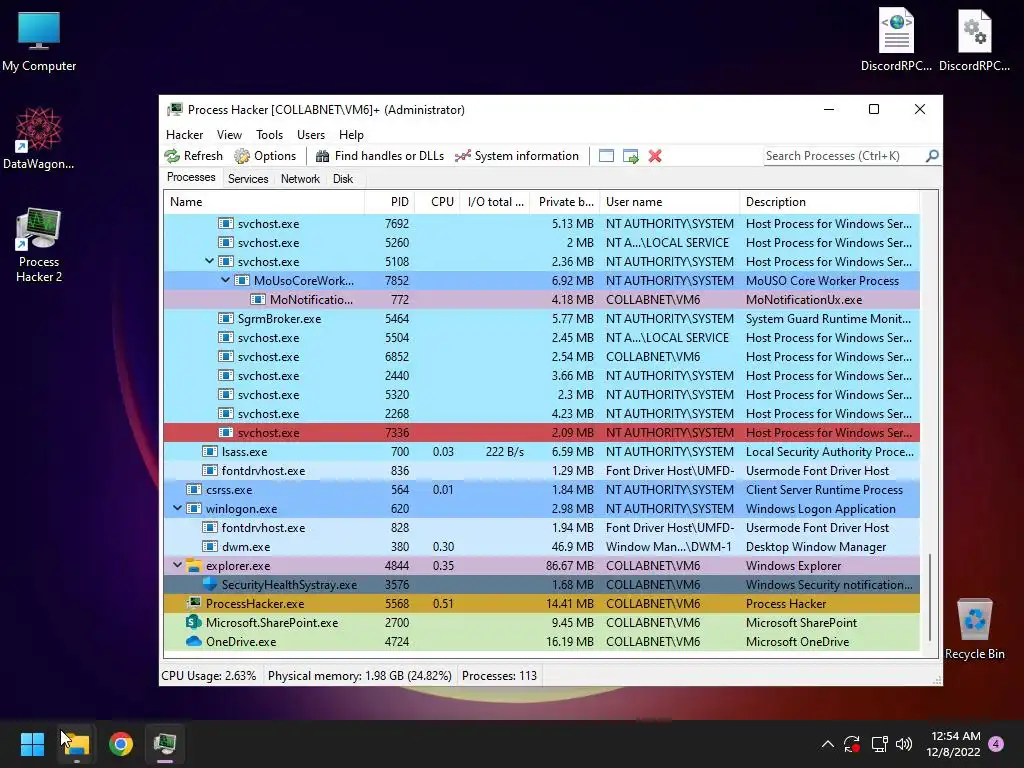Click the red X kill window icon
Image resolution: width=1024 pixels, height=768 pixels.
click(x=654, y=156)
